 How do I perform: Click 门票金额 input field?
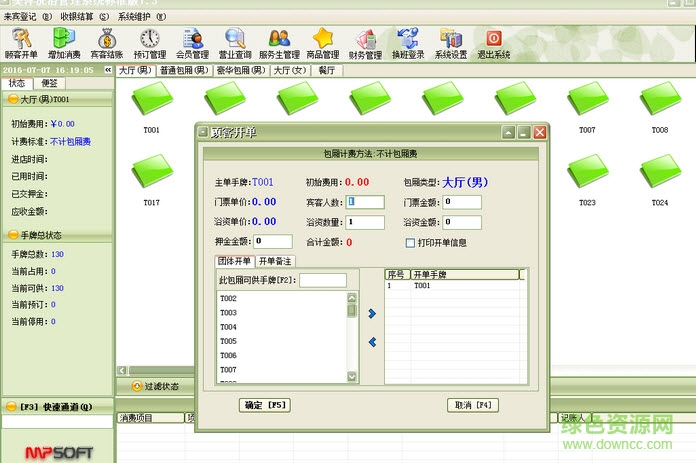click(x=462, y=202)
